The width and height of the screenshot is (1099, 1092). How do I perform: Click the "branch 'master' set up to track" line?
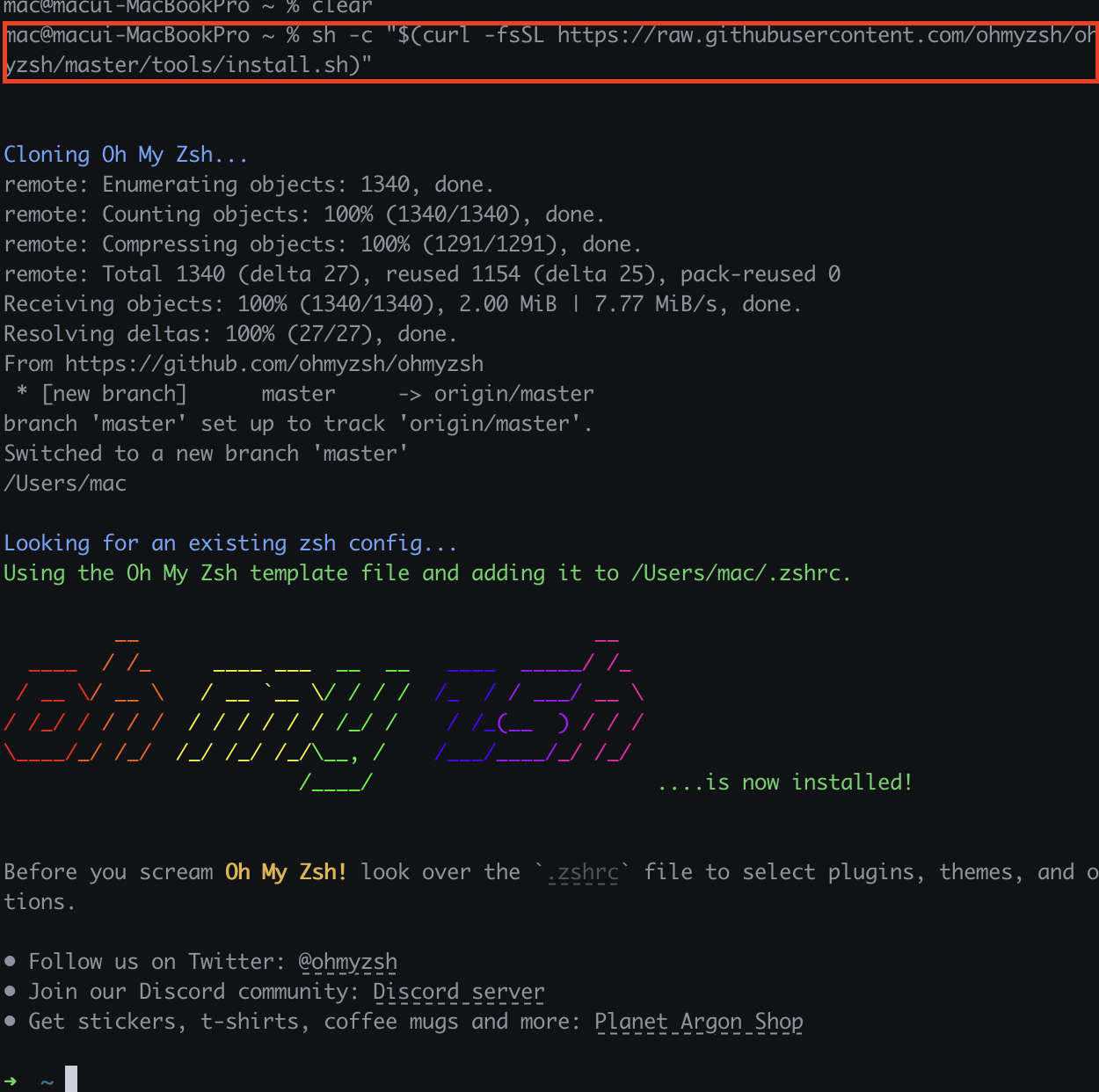click(x=298, y=424)
